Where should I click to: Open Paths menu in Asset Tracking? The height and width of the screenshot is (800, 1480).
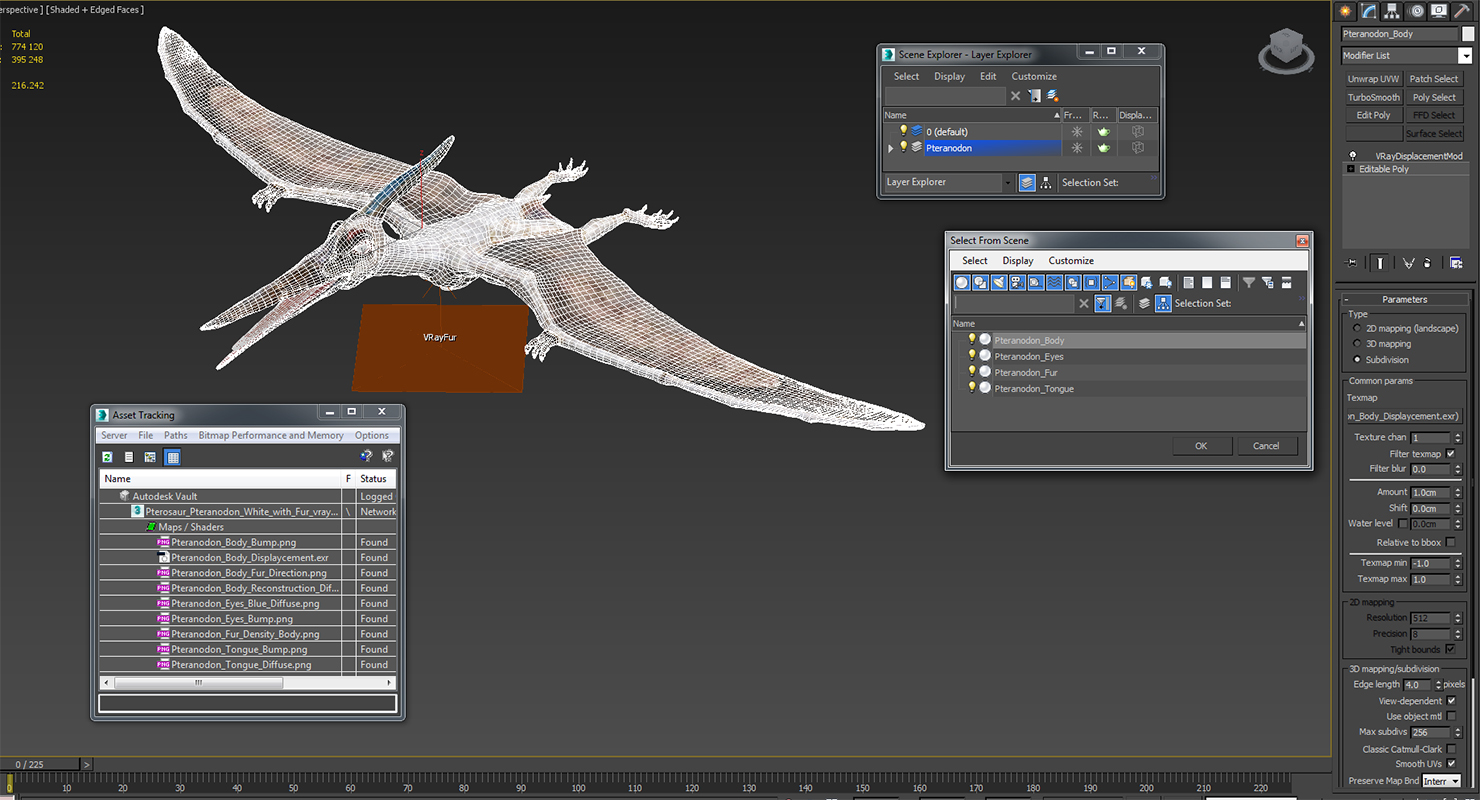[x=176, y=435]
